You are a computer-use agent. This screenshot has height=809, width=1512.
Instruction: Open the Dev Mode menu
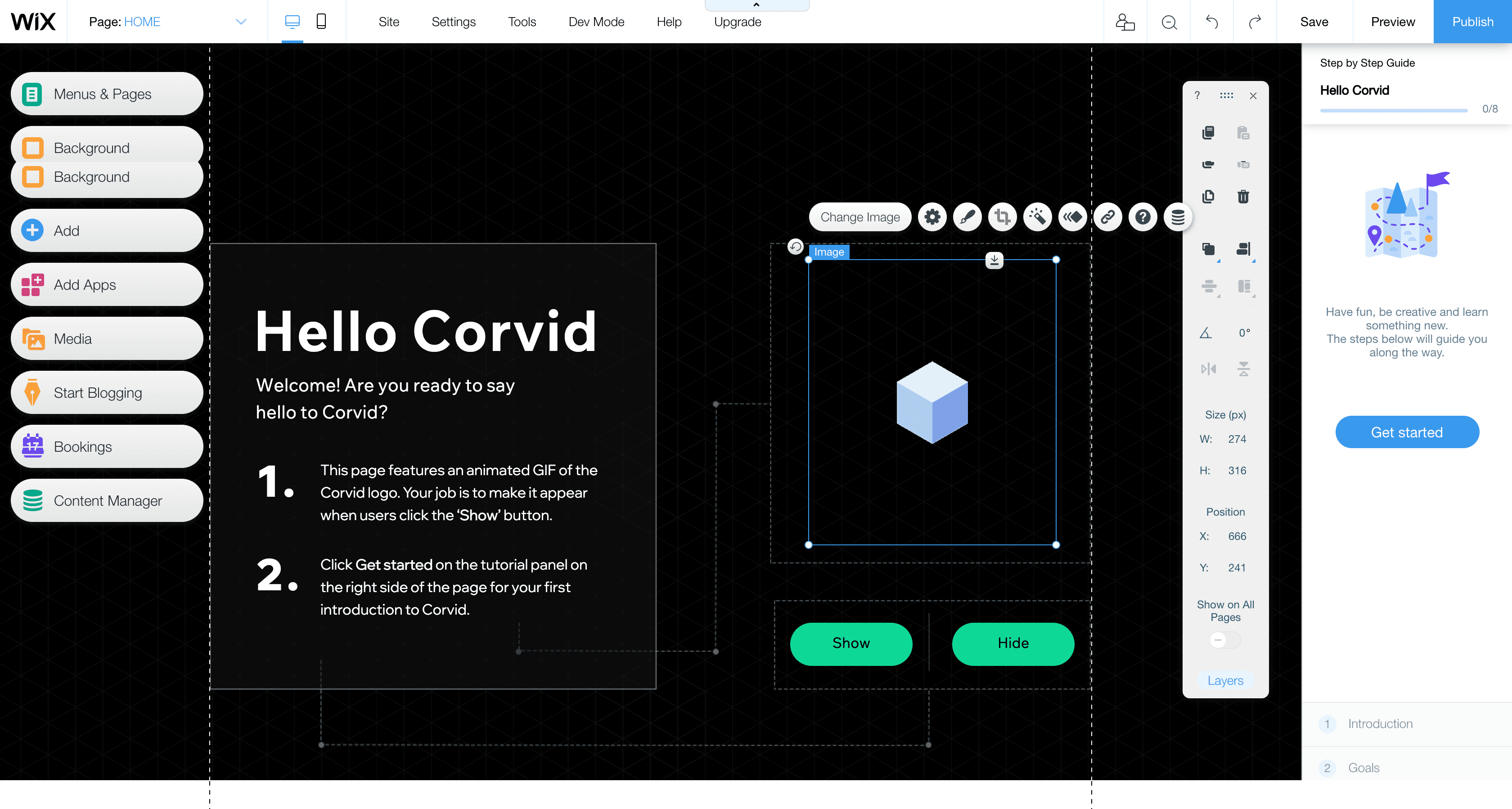[596, 22]
